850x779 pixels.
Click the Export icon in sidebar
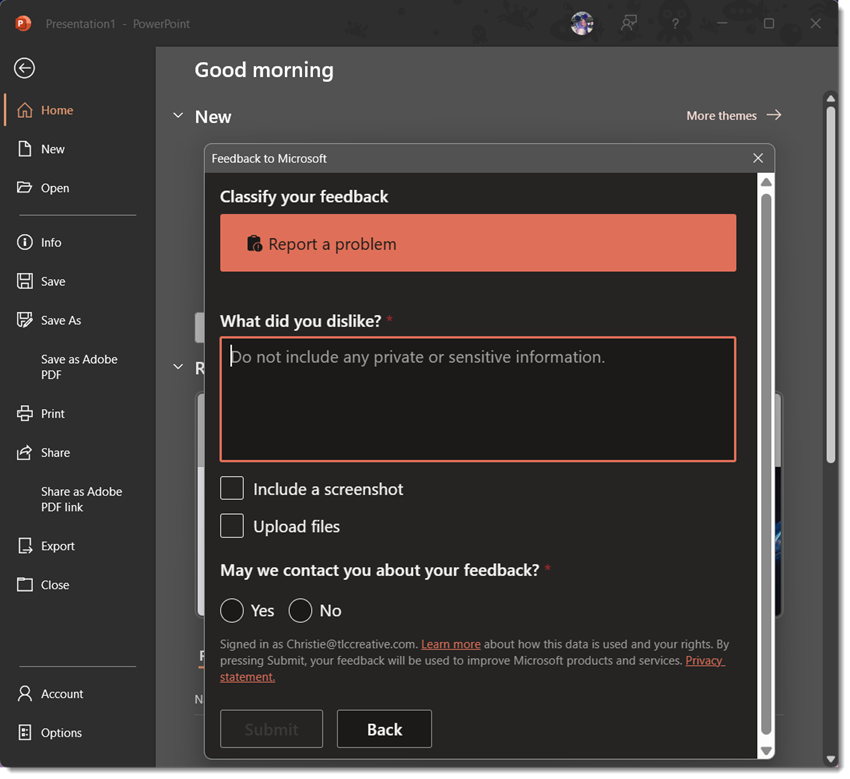point(25,546)
